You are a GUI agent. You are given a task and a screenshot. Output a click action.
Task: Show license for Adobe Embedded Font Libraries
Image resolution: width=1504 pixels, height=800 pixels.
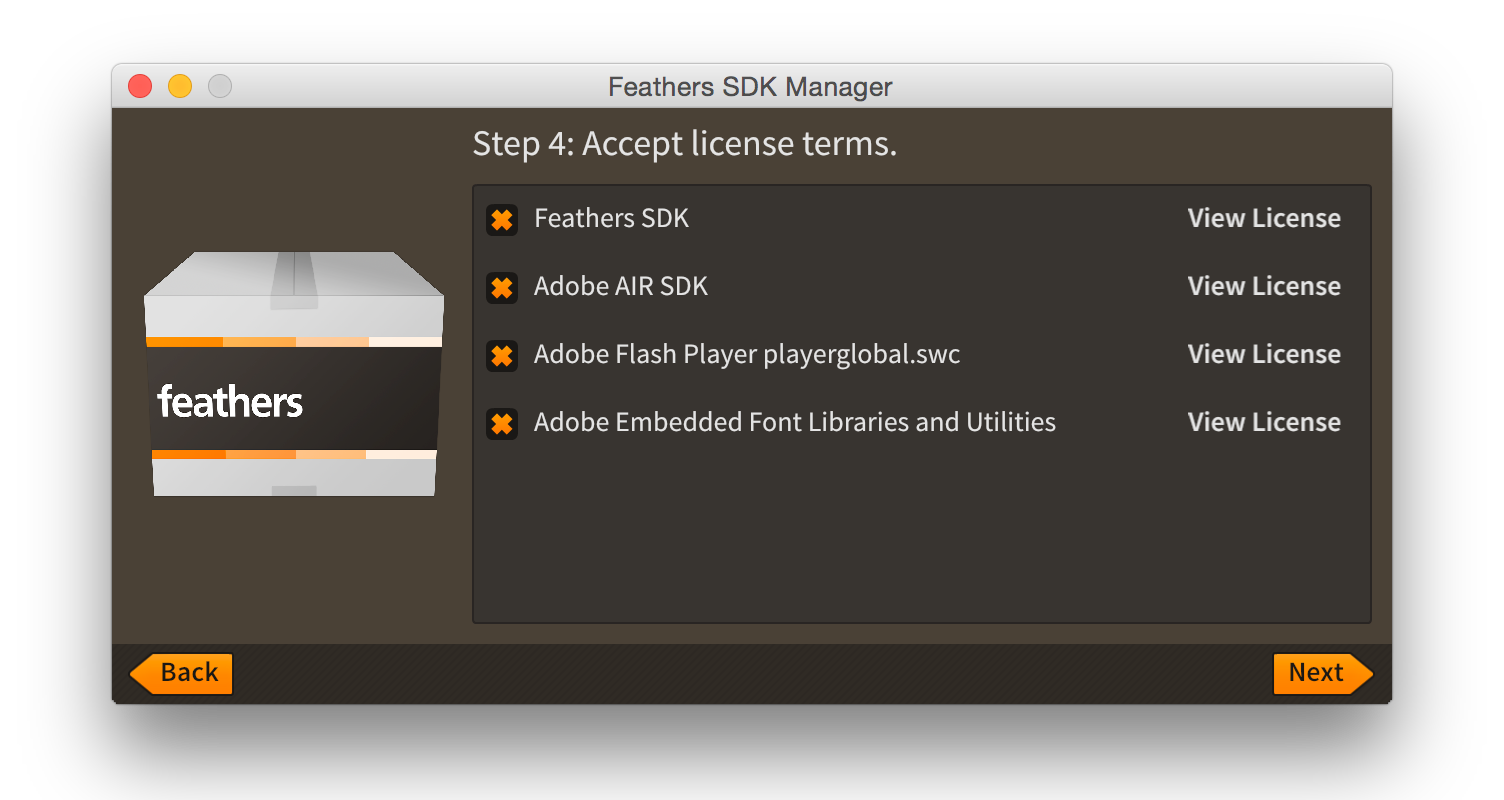(1264, 422)
